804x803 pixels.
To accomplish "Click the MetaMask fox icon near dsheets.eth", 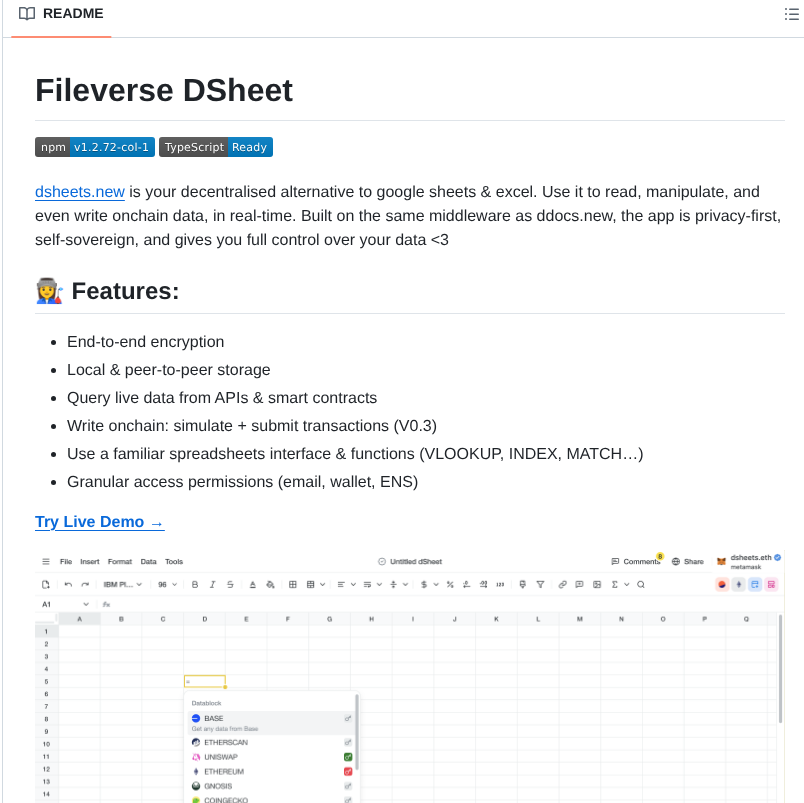I will tap(721, 561).
